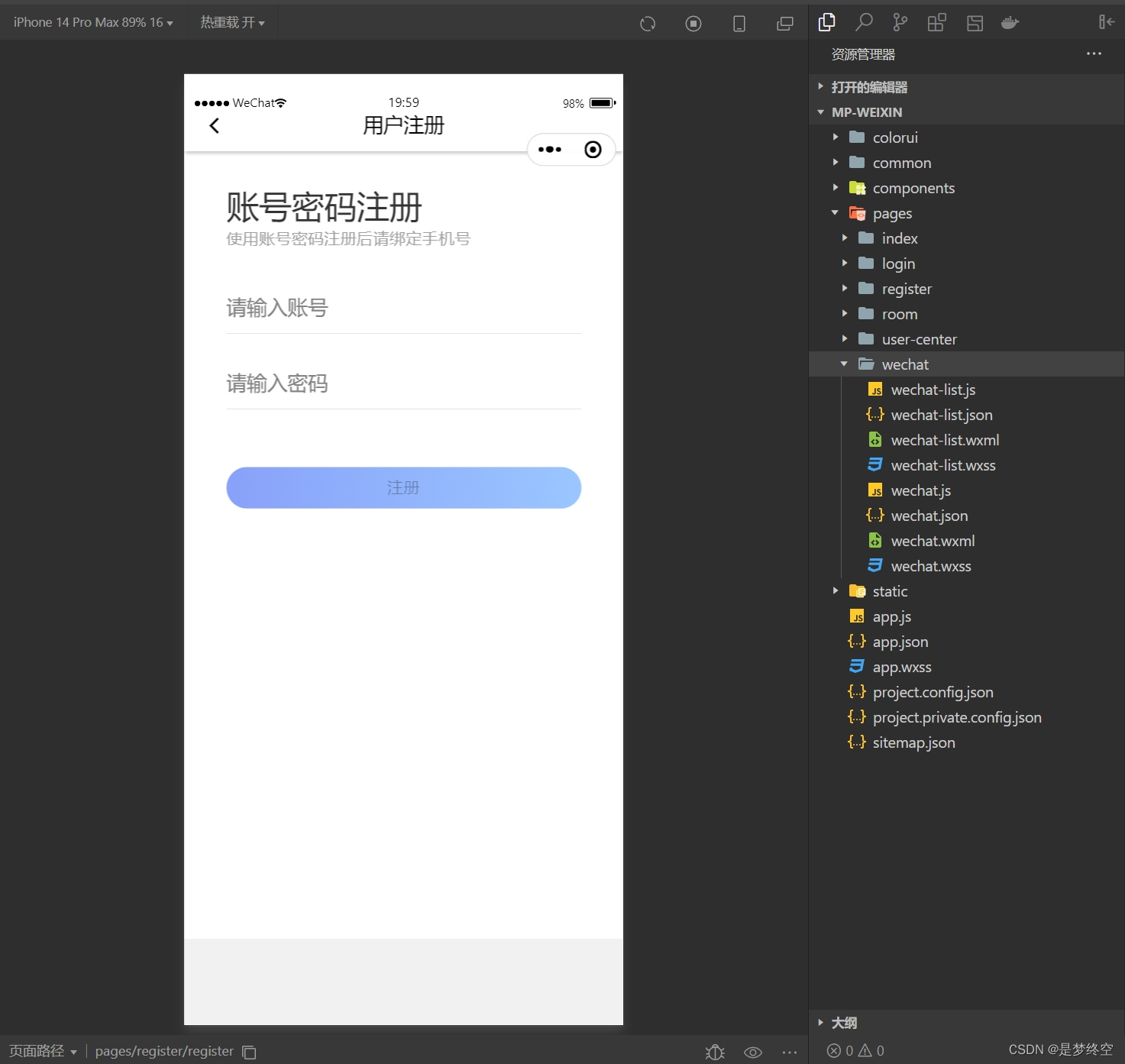Viewport: 1125px width, 1064px height.
Task: Expand the register folder
Action: click(966, 289)
